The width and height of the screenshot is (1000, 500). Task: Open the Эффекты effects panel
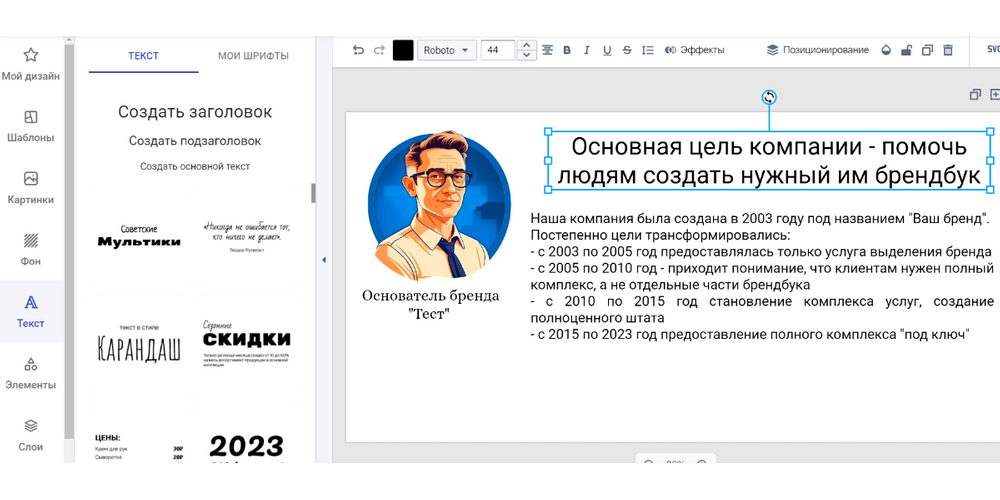click(694, 50)
